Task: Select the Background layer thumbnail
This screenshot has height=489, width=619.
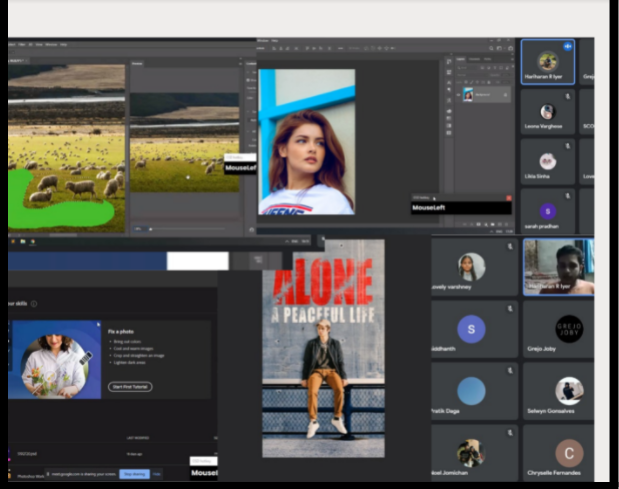Action: click(x=468, y=95)
